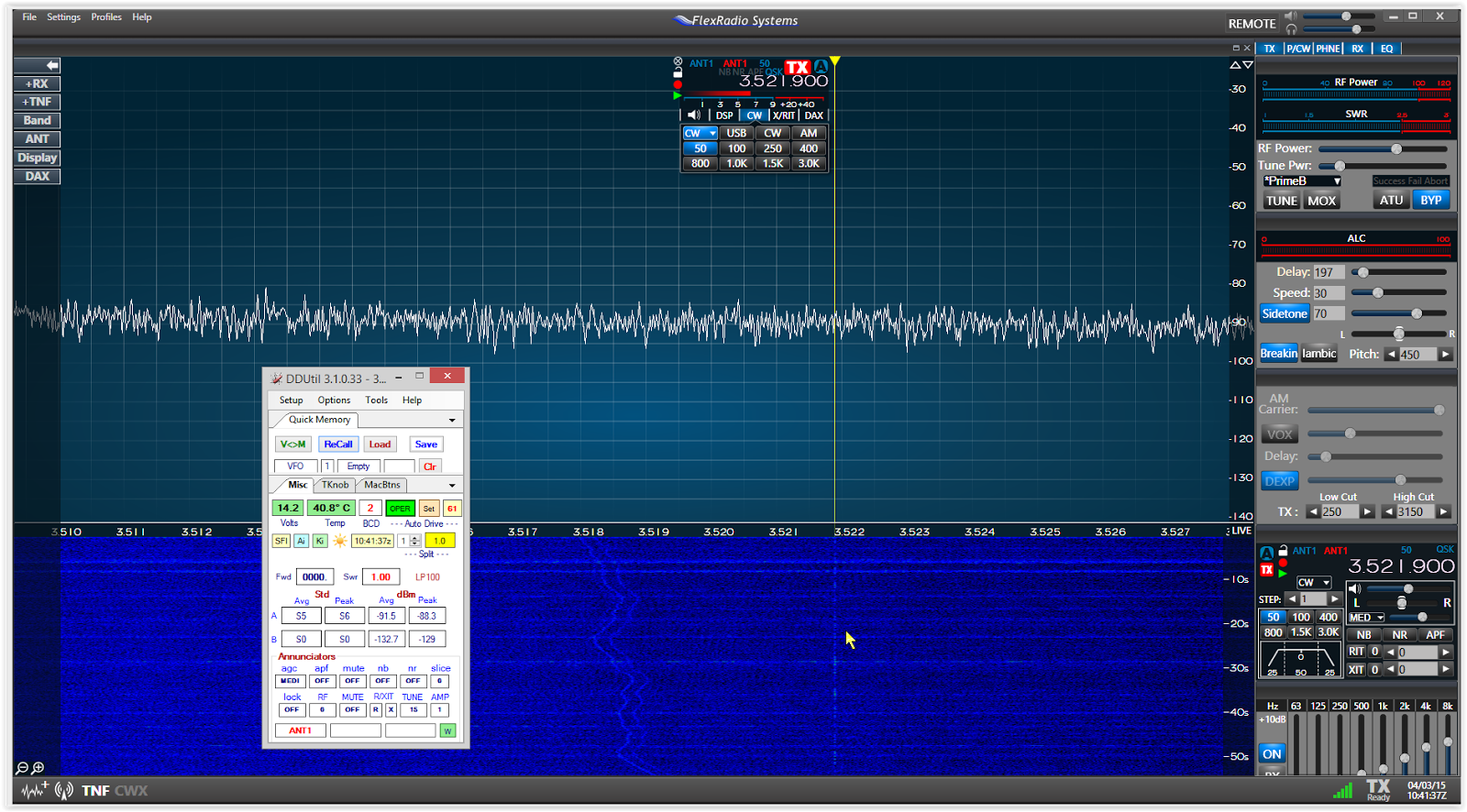This screenshot has width=1467, height=812.
Task: Toggle the NR noise reduction in the RX panel
Action: coord(1399,634)
